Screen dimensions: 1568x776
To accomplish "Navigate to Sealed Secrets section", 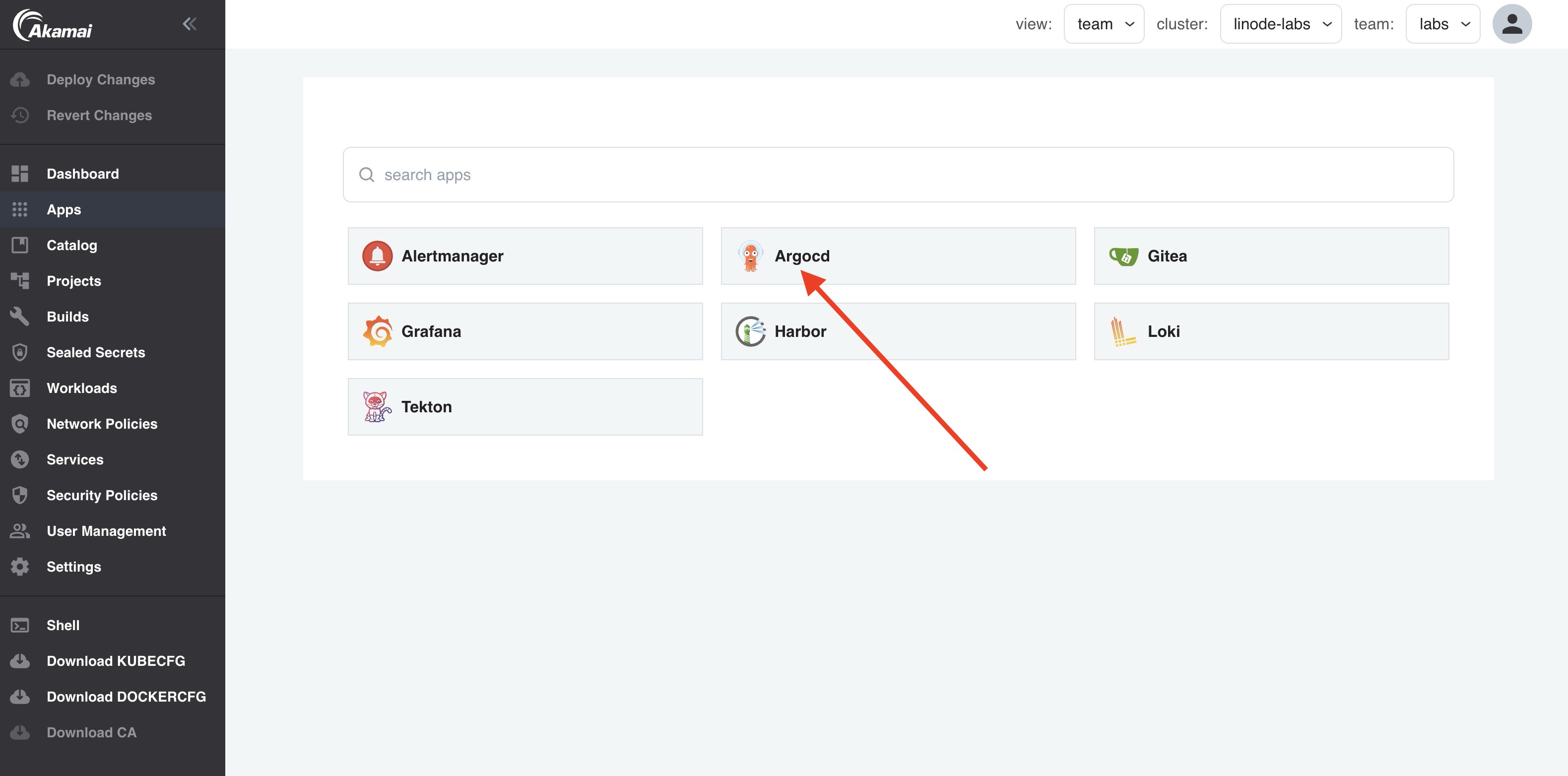I will (95, 352).
